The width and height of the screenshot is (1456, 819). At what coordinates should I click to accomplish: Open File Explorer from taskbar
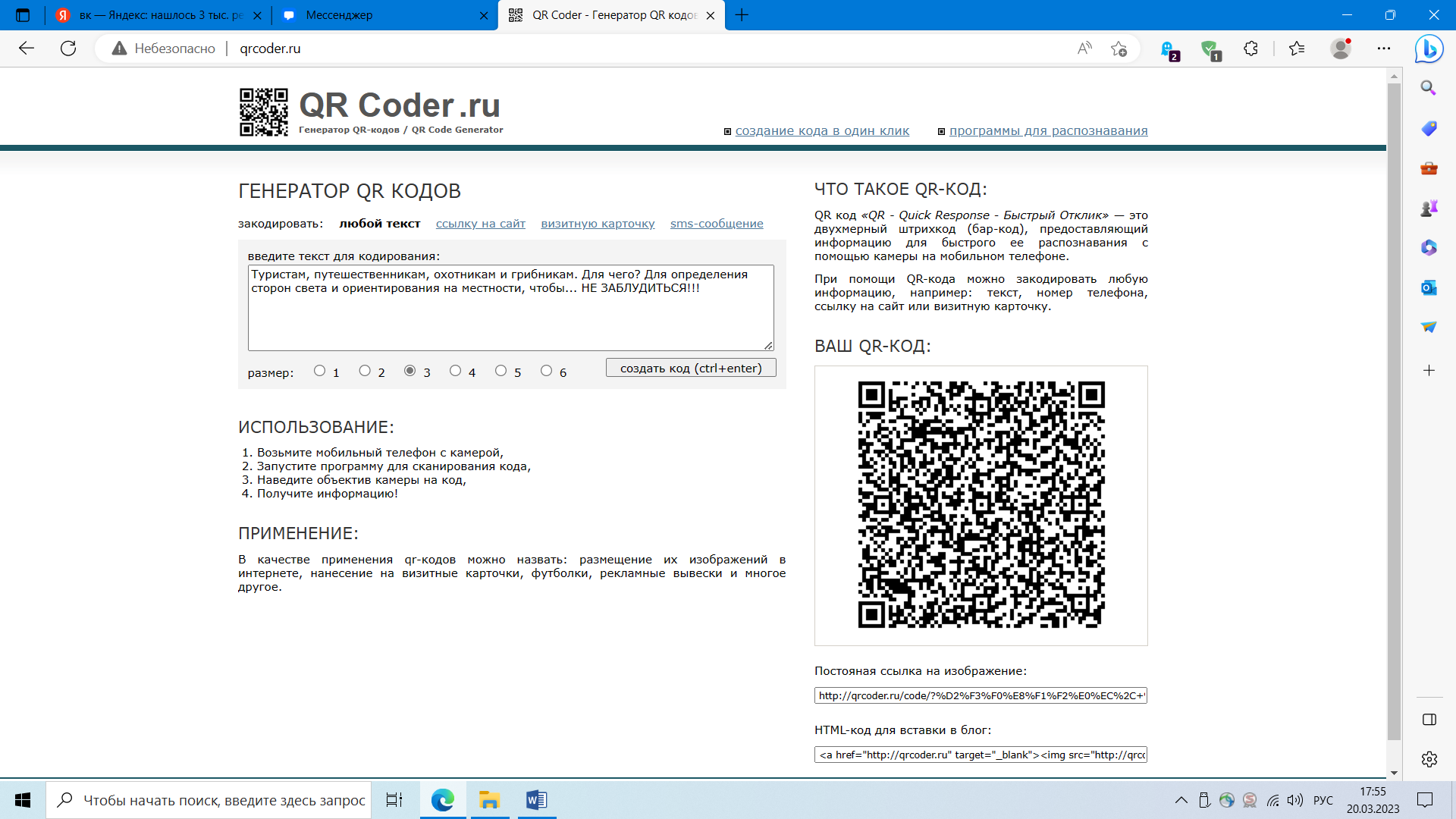[x=489, y=800]
